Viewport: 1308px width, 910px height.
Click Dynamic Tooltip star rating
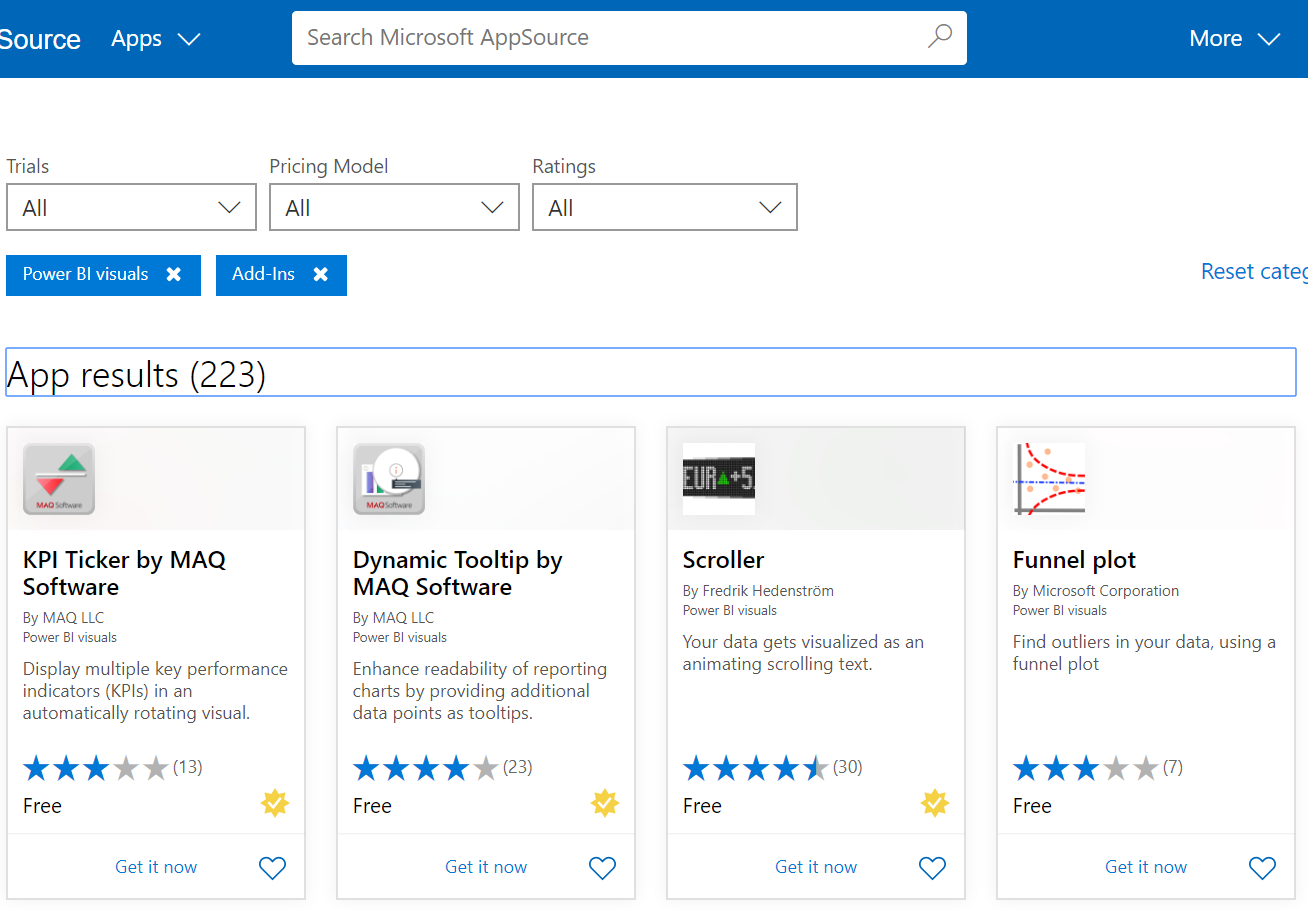pos(426,768)
